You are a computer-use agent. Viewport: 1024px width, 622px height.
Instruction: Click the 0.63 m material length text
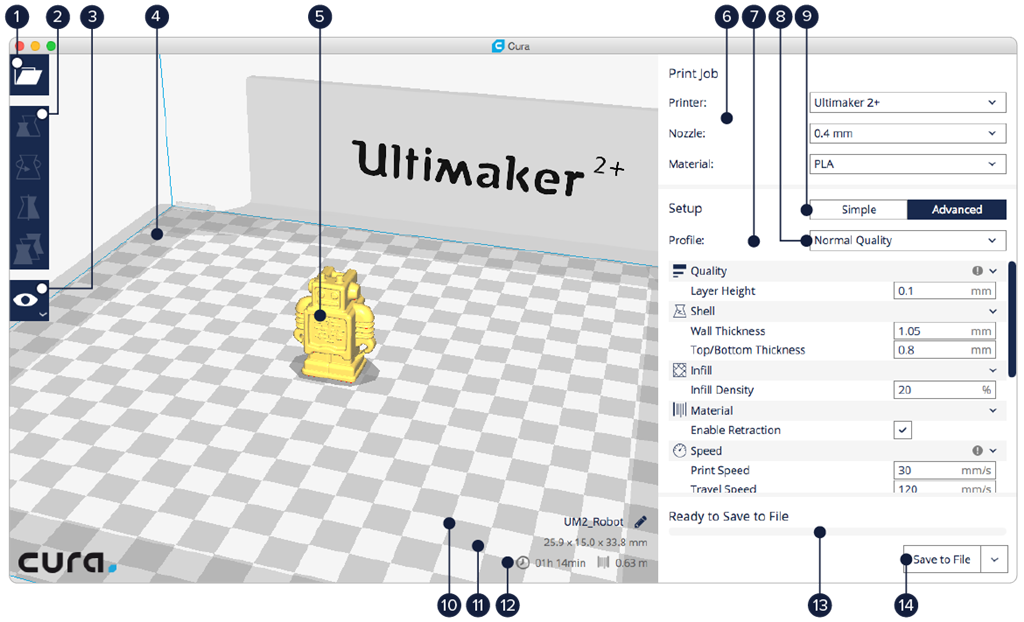click(631, 563)
